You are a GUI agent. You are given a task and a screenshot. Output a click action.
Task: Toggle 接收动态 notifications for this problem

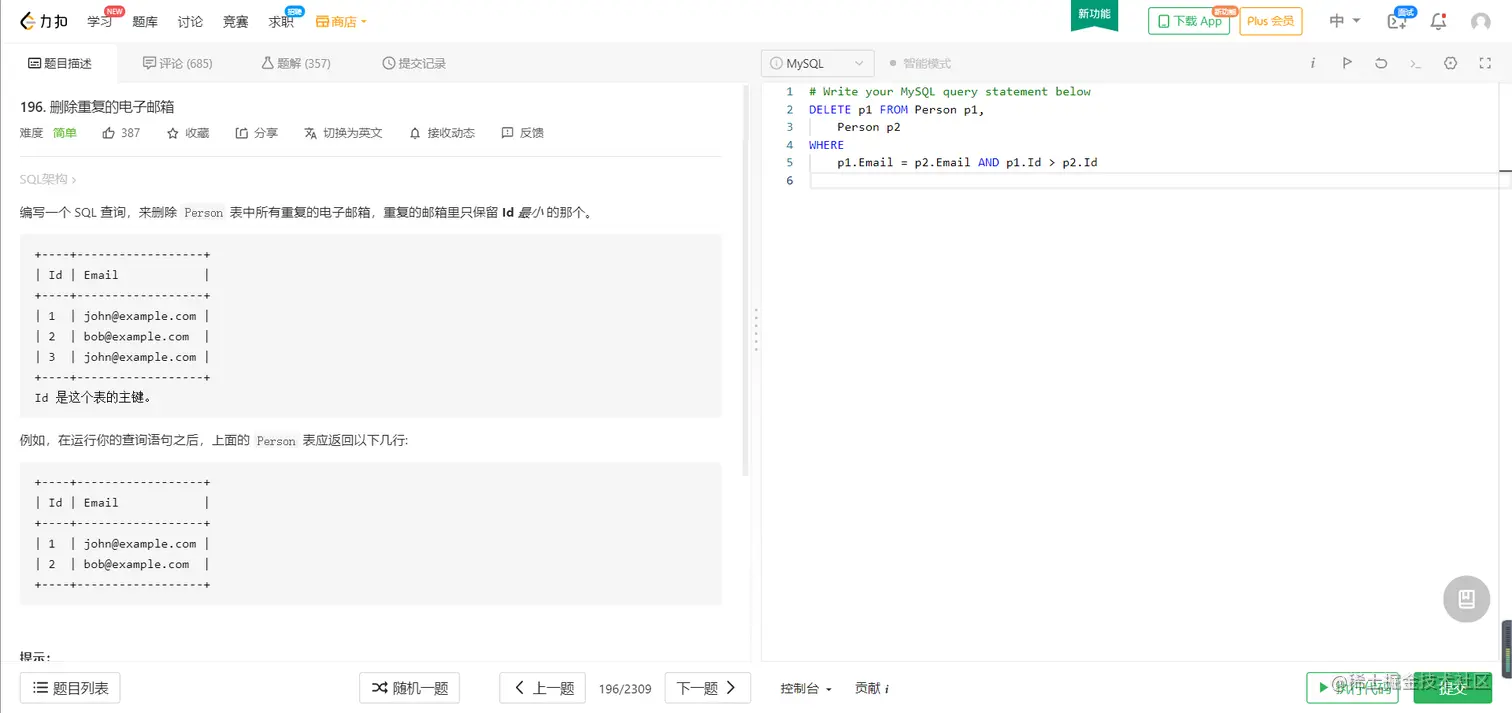tap(441, 132)
